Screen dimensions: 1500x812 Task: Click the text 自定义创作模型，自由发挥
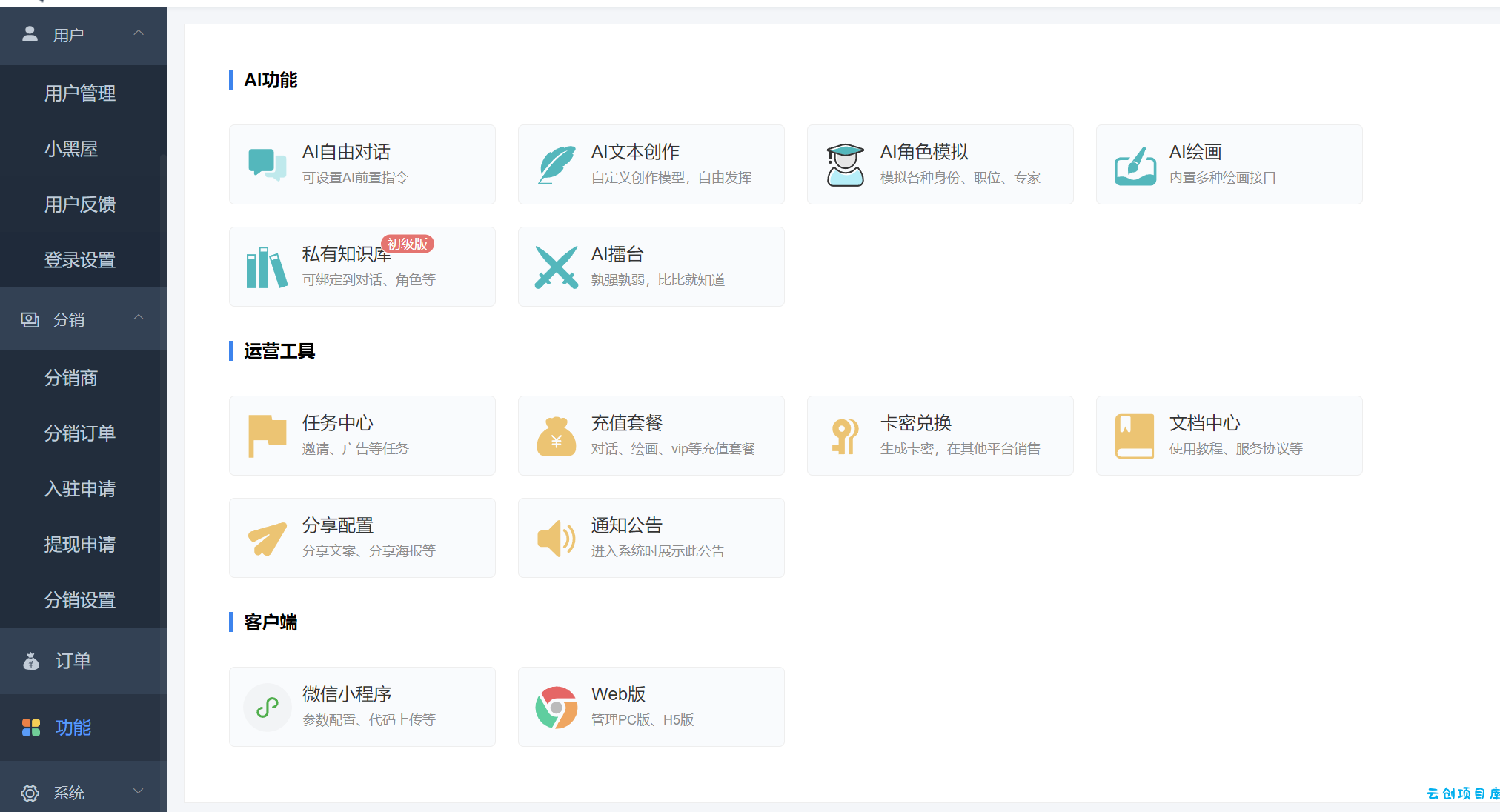click(x=671, y=178)
